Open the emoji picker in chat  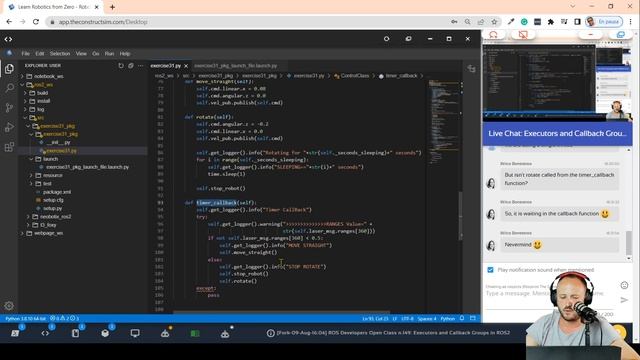click(624, 285)
